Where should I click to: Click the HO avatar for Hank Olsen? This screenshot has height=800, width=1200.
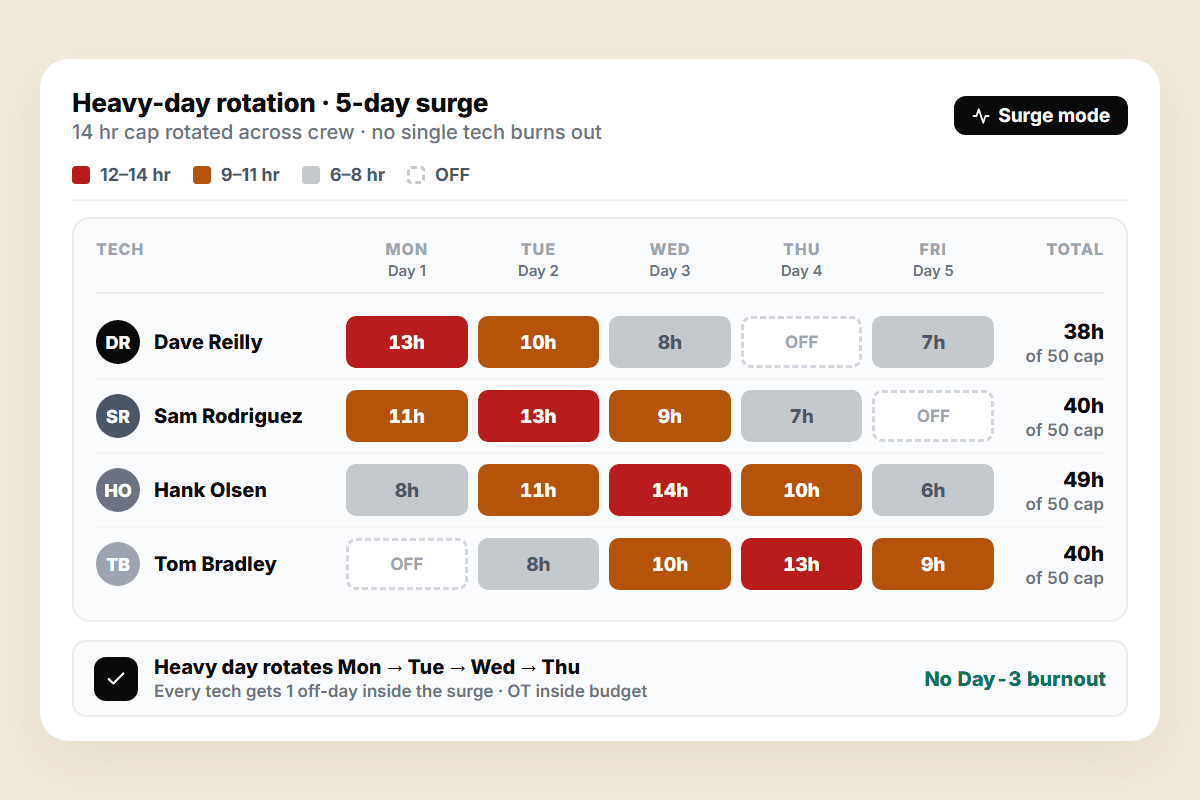click(118, 490)
